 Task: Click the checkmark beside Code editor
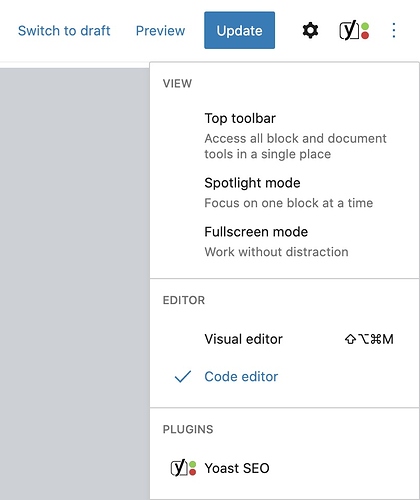pyautogui.click(x=183, y=376)
